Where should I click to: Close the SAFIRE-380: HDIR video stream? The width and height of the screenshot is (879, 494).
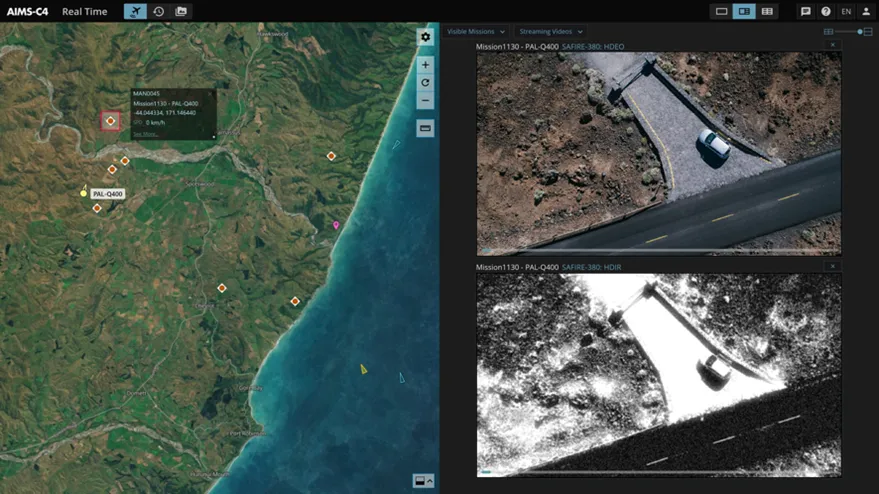pos(832,266)
